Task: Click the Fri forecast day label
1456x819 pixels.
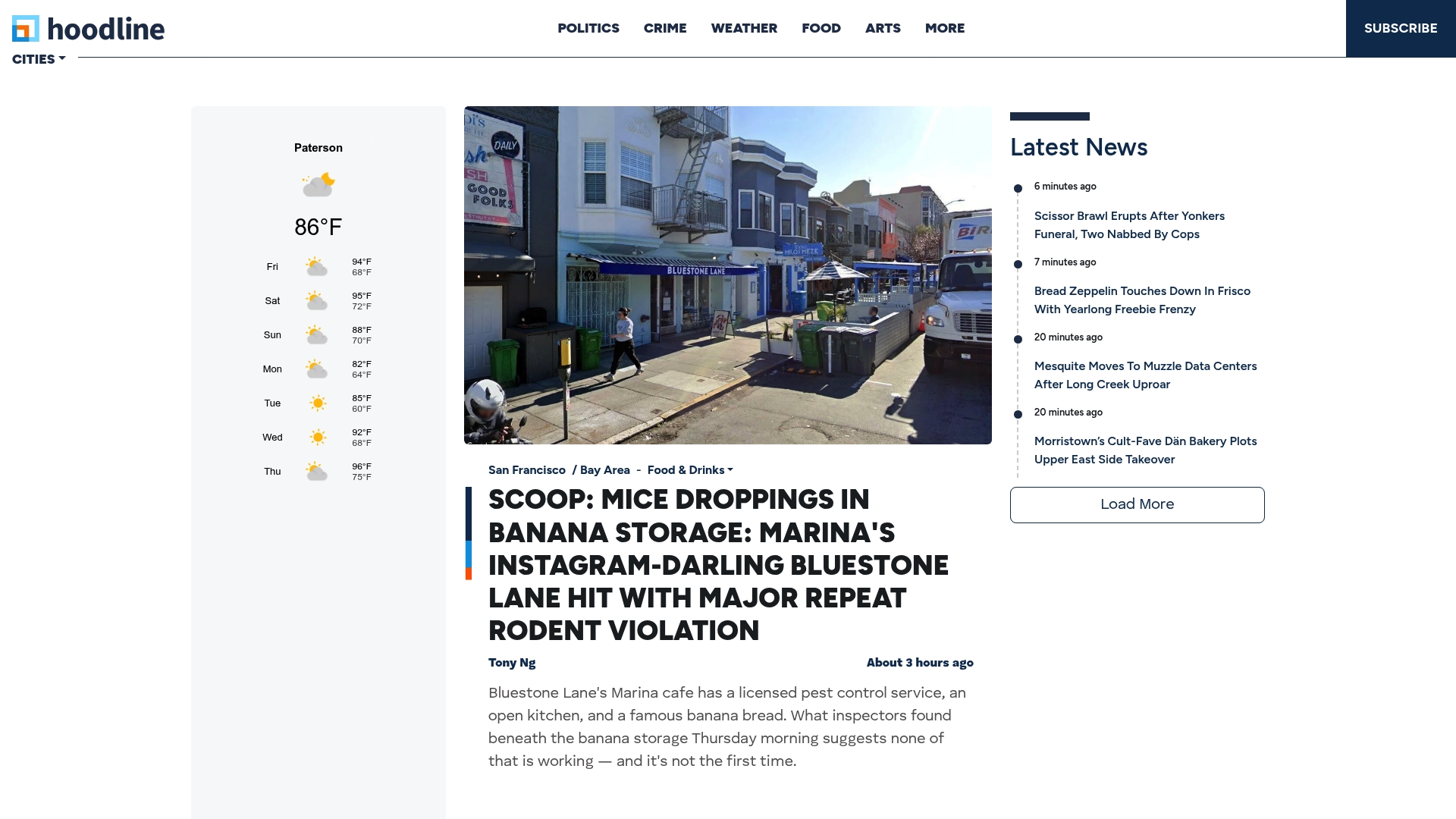Action: point(272,267)
